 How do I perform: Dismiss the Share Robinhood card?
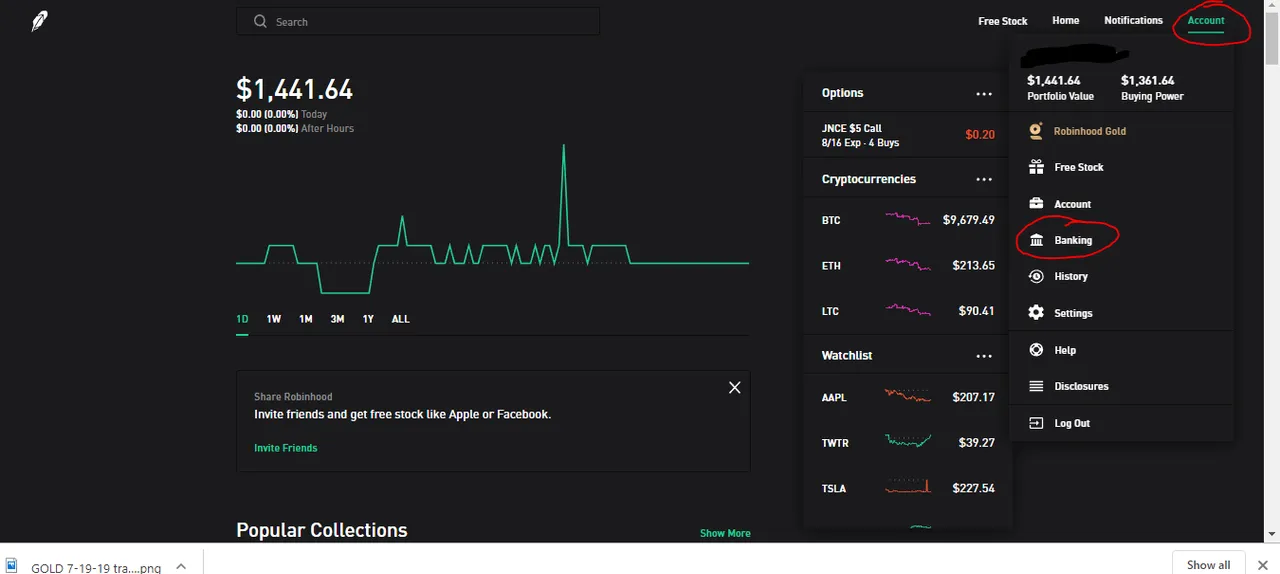[x=734, y=388]
